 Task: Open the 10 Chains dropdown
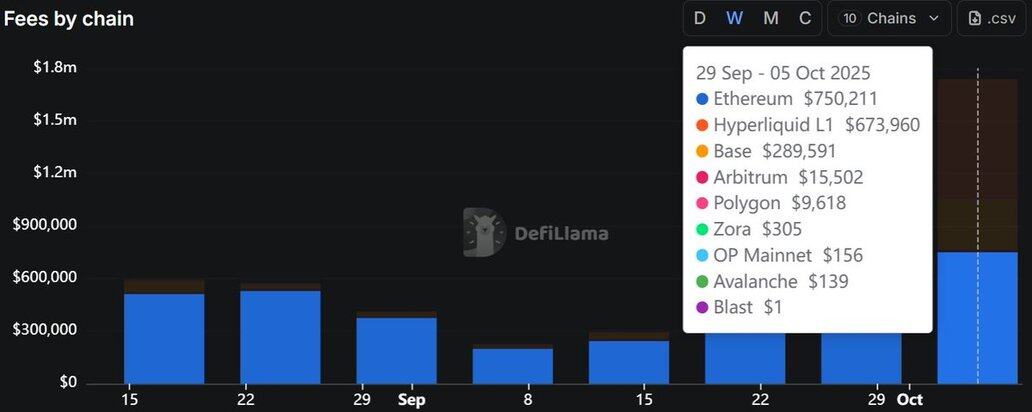[889, 18]
